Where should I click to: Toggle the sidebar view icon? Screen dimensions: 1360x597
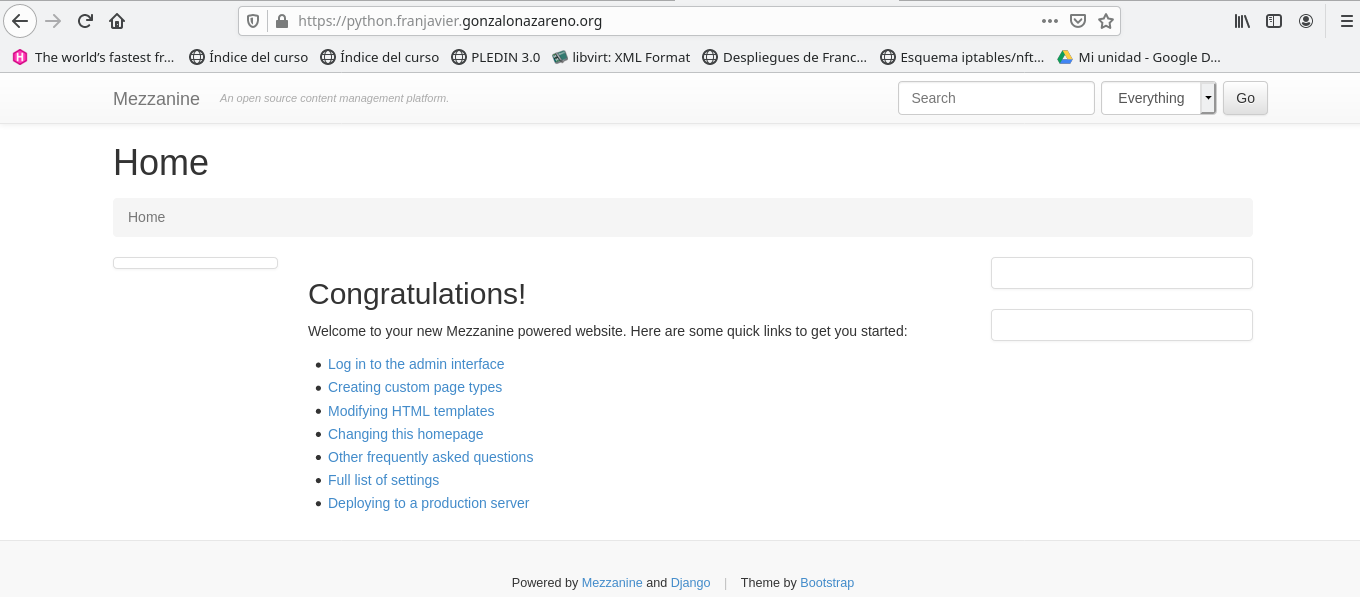[x=1274, y=21]
